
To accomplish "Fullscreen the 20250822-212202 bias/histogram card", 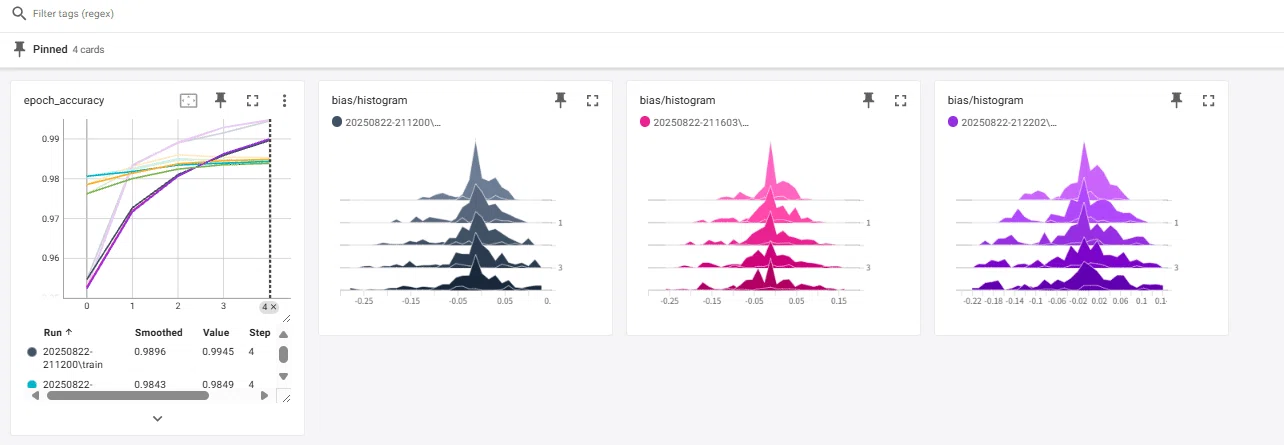I will pyautogui.click(x=1208, y=100).
